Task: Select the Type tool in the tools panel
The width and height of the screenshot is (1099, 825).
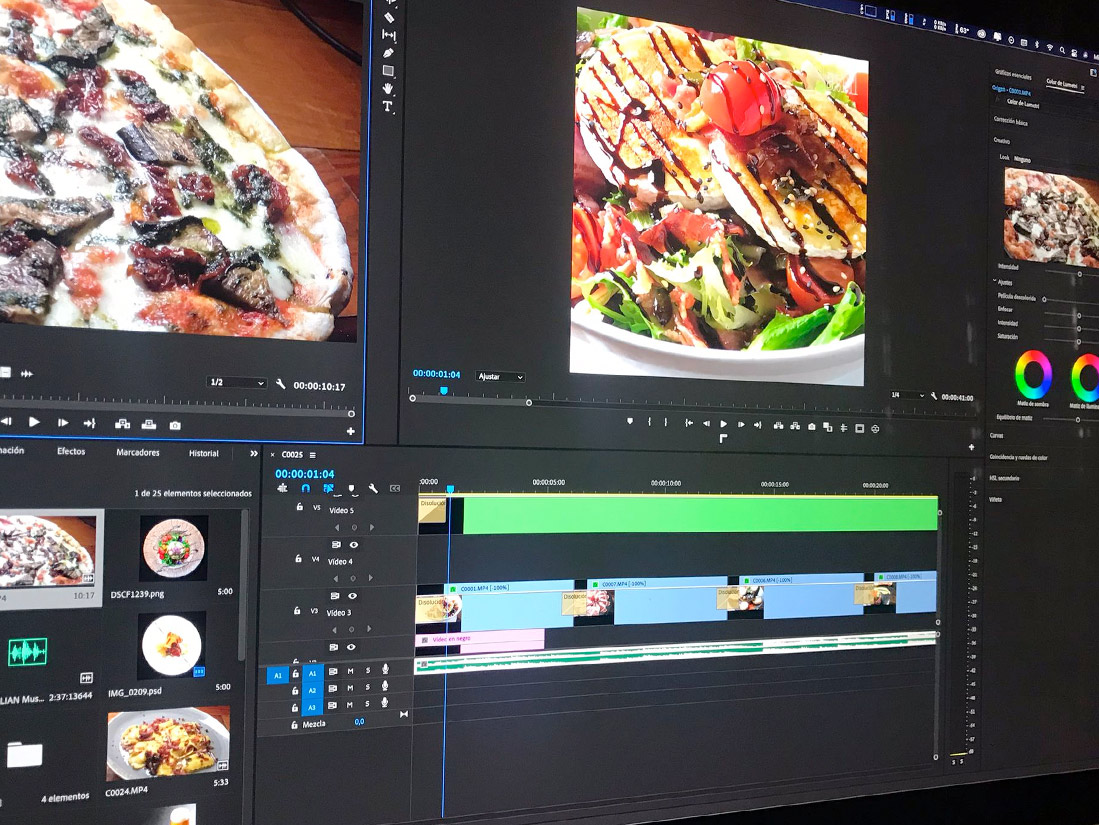Action: [387, 107]
